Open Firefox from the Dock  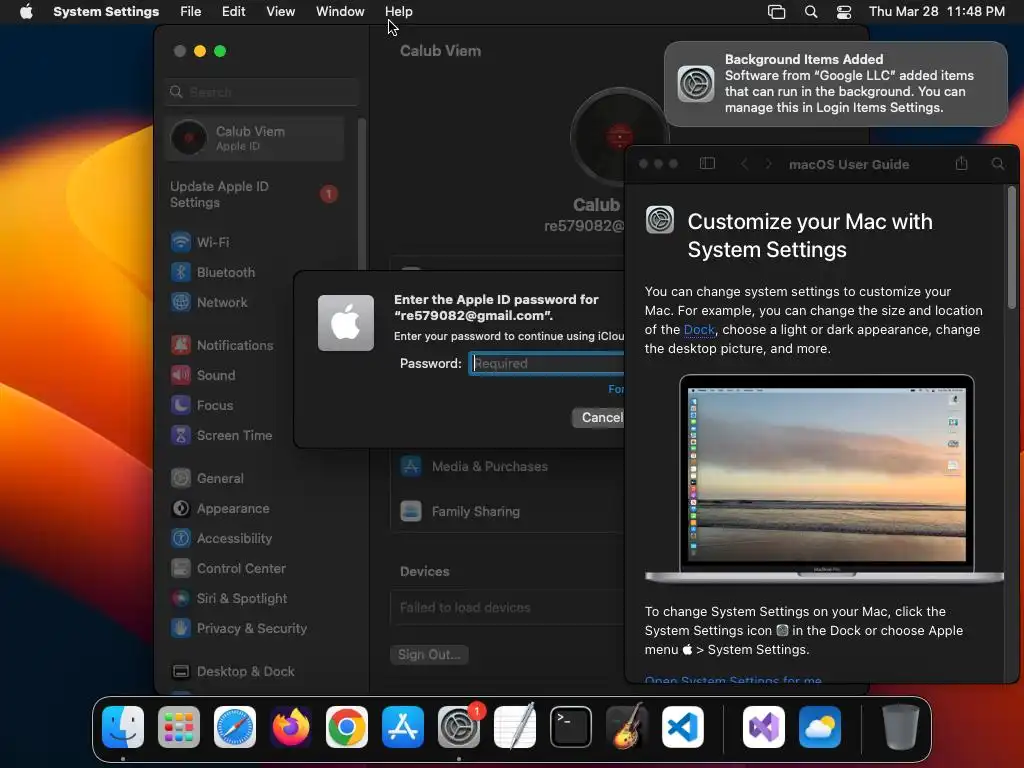[x=291, y=726]
